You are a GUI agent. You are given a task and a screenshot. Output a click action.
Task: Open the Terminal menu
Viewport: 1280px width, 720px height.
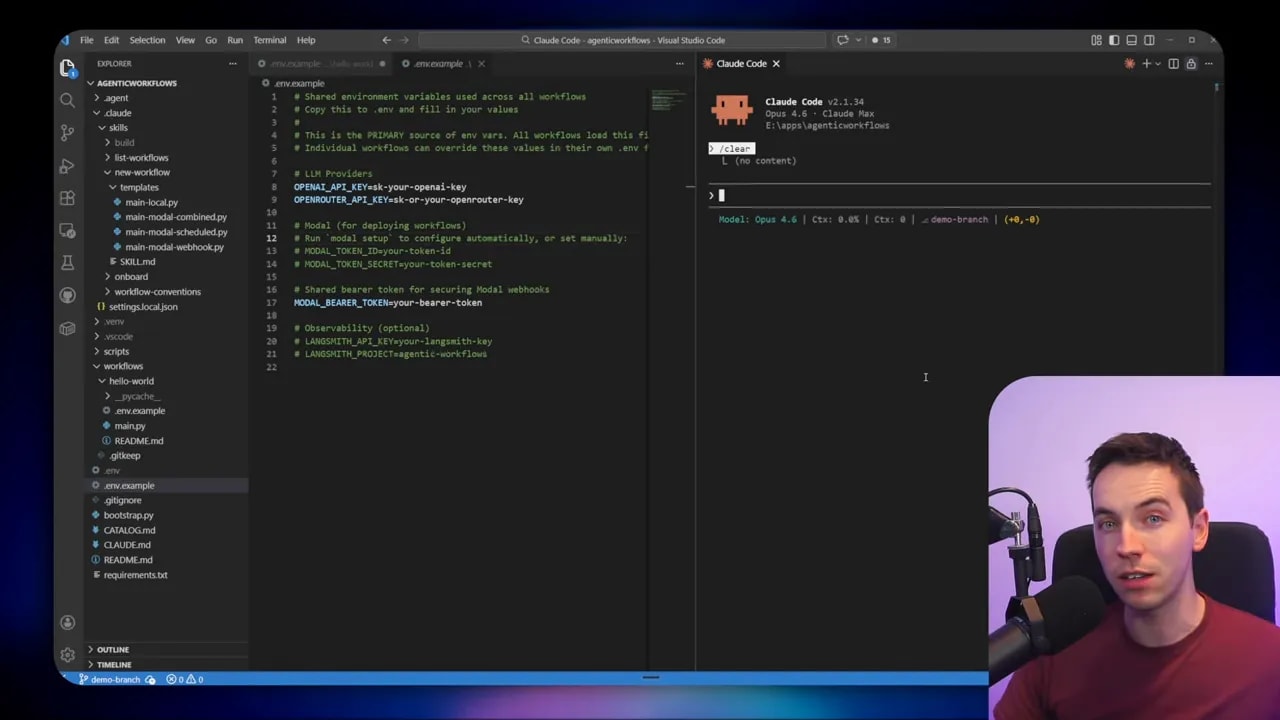(269, 40)
